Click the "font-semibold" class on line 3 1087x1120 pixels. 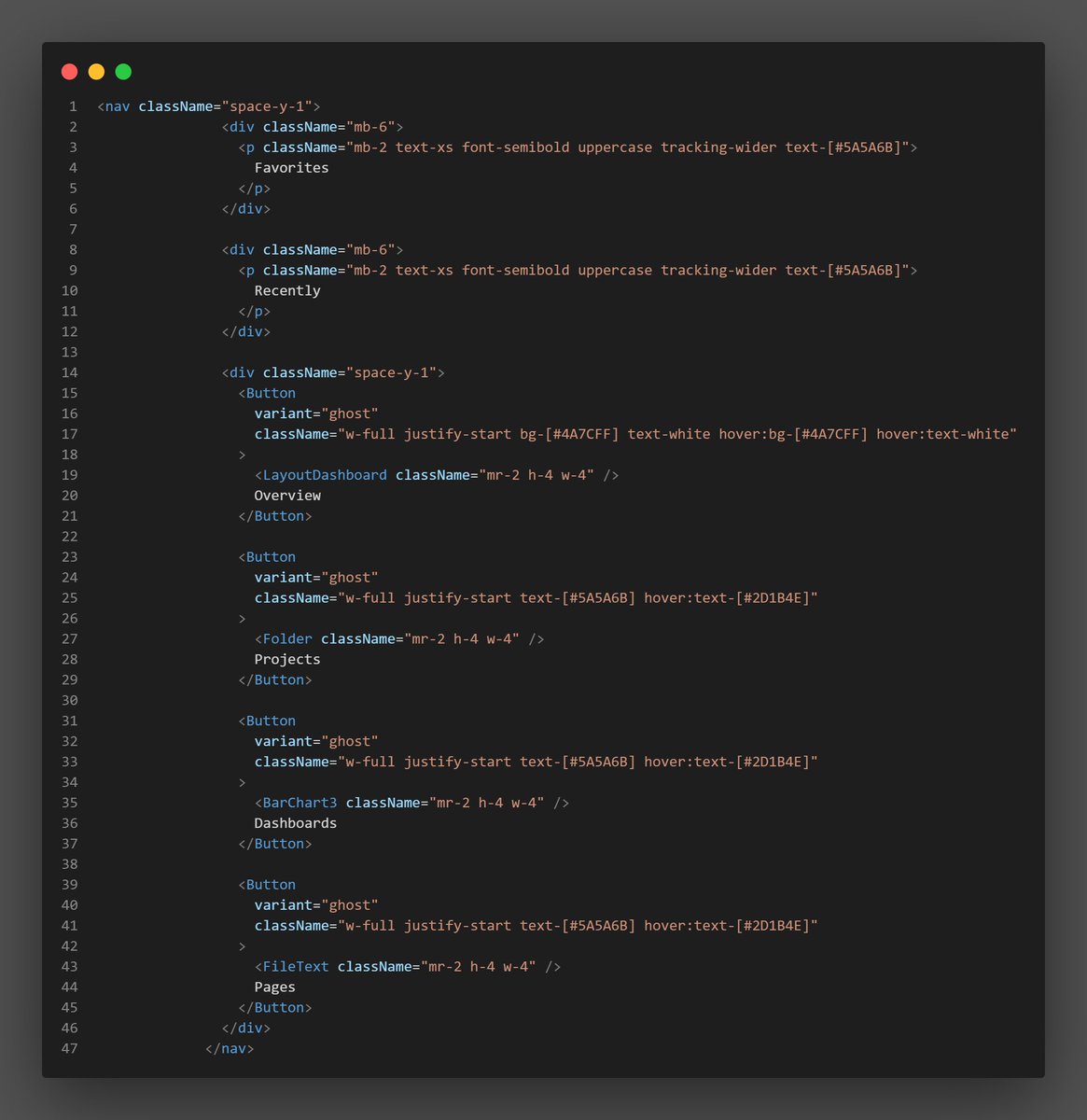(515, 147)
